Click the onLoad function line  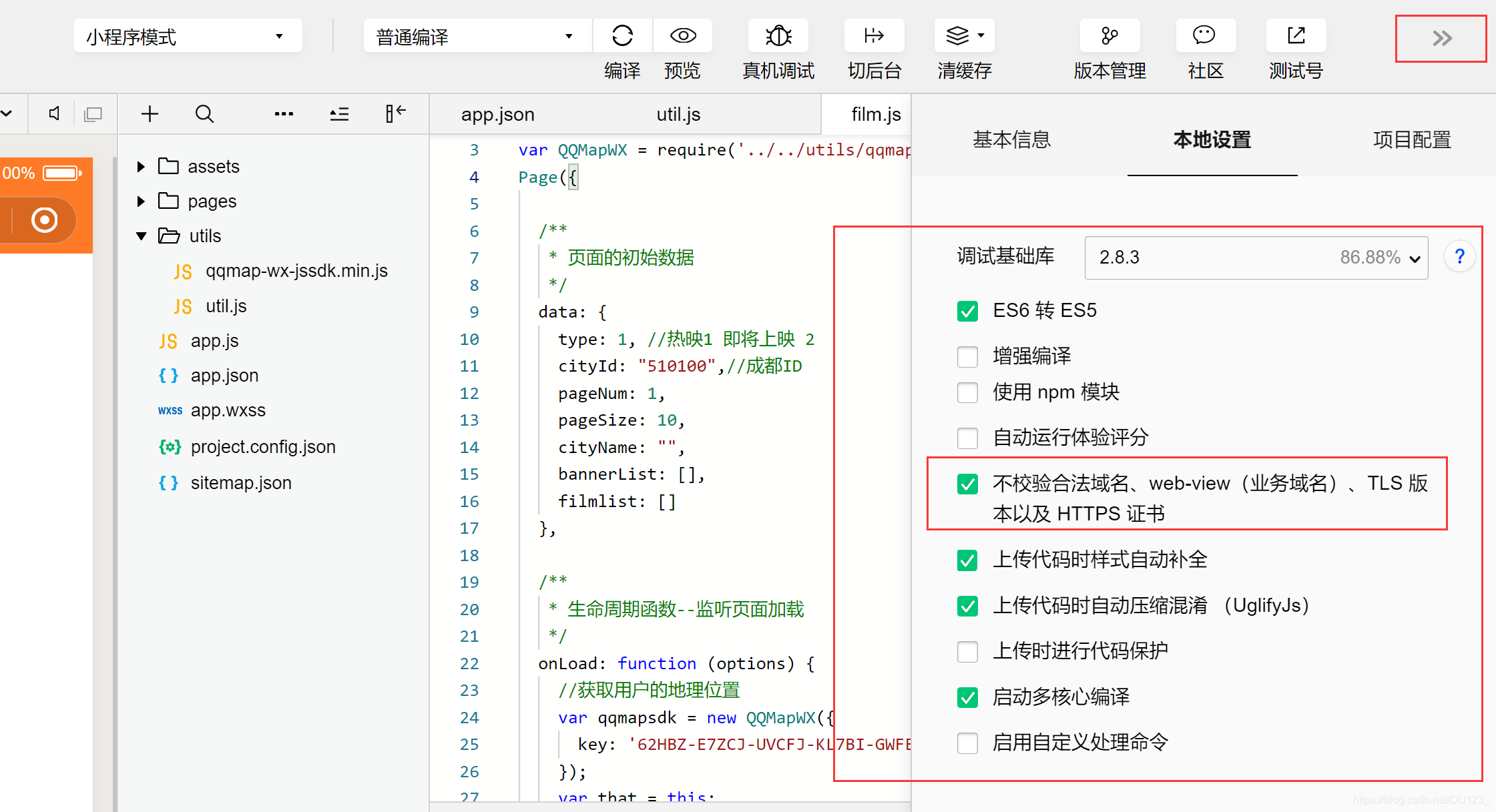[676, 664]
